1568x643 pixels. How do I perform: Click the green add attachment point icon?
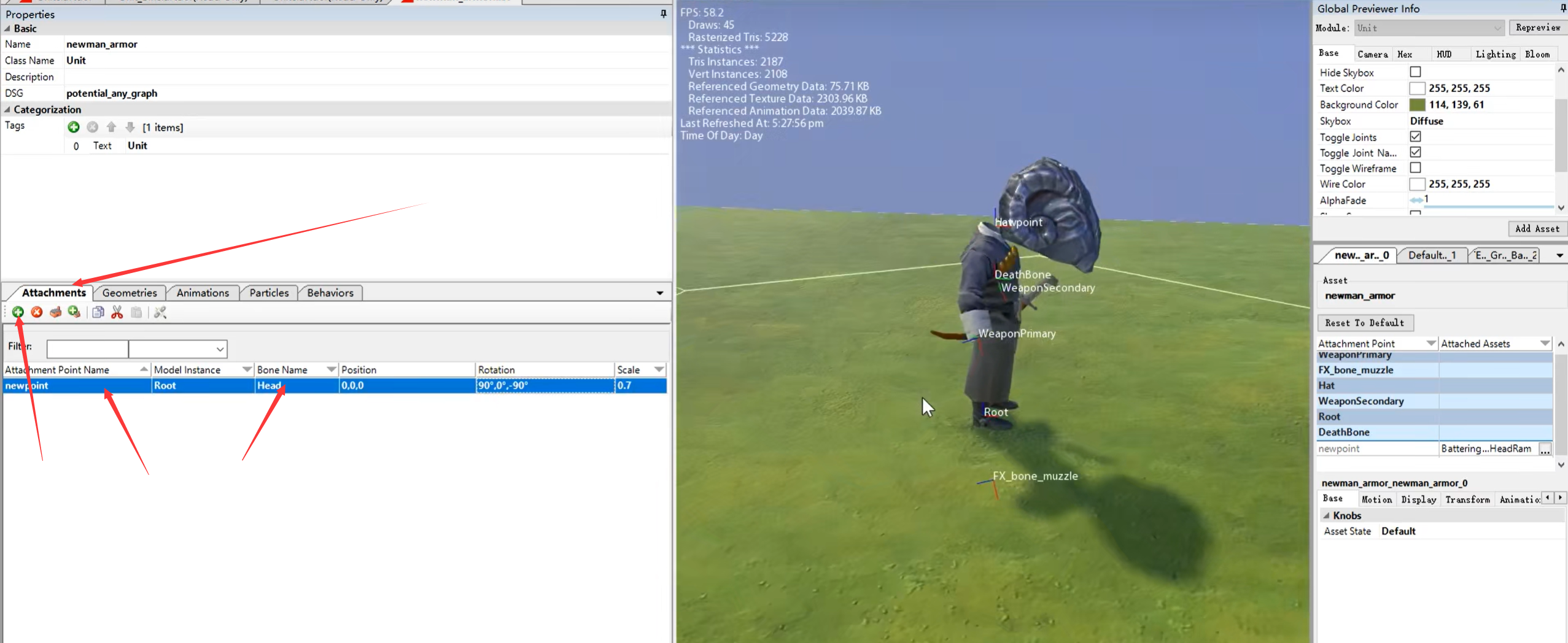(18, 312)
